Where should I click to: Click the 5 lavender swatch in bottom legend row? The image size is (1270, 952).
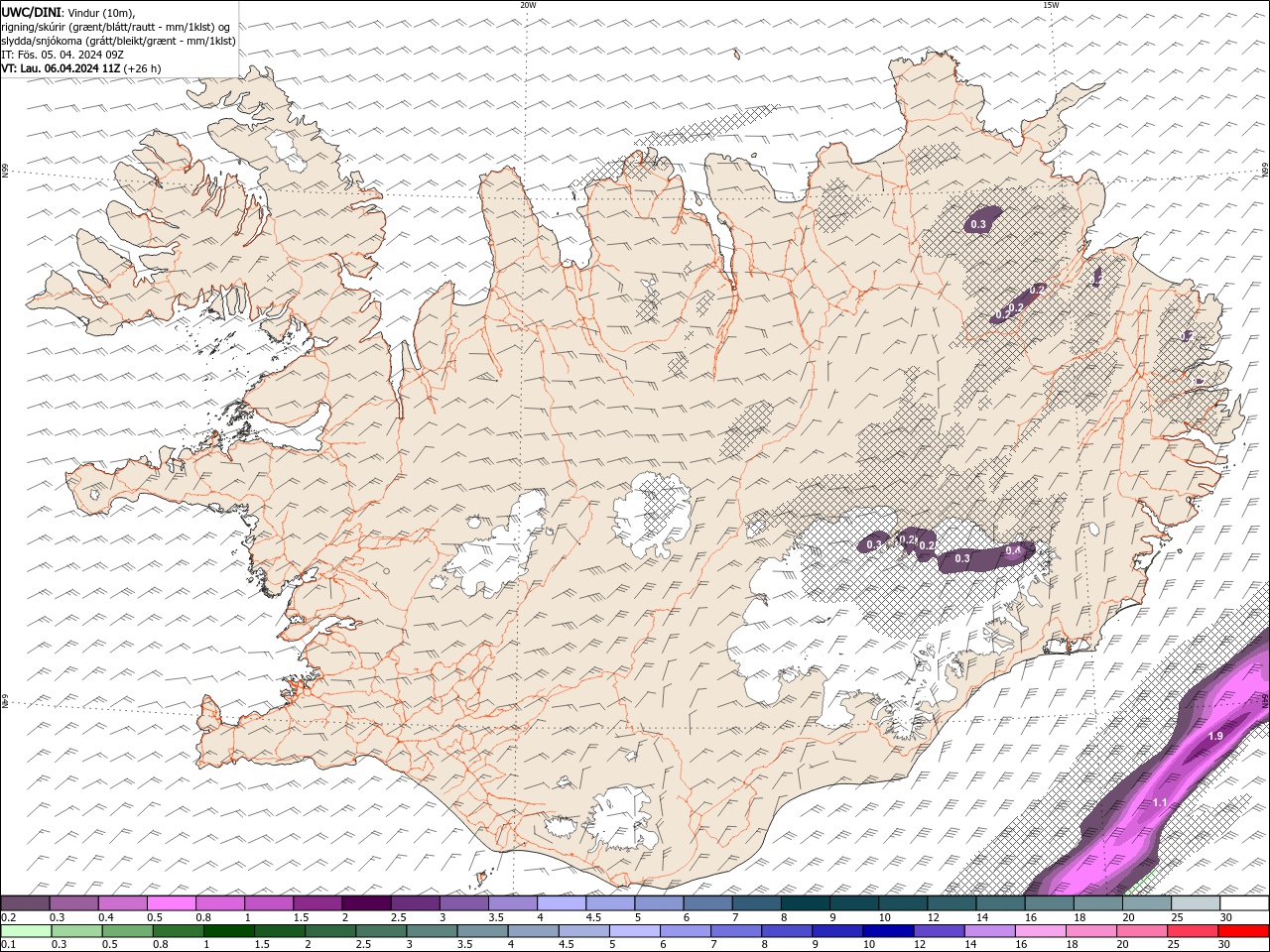tap(635, 930)
